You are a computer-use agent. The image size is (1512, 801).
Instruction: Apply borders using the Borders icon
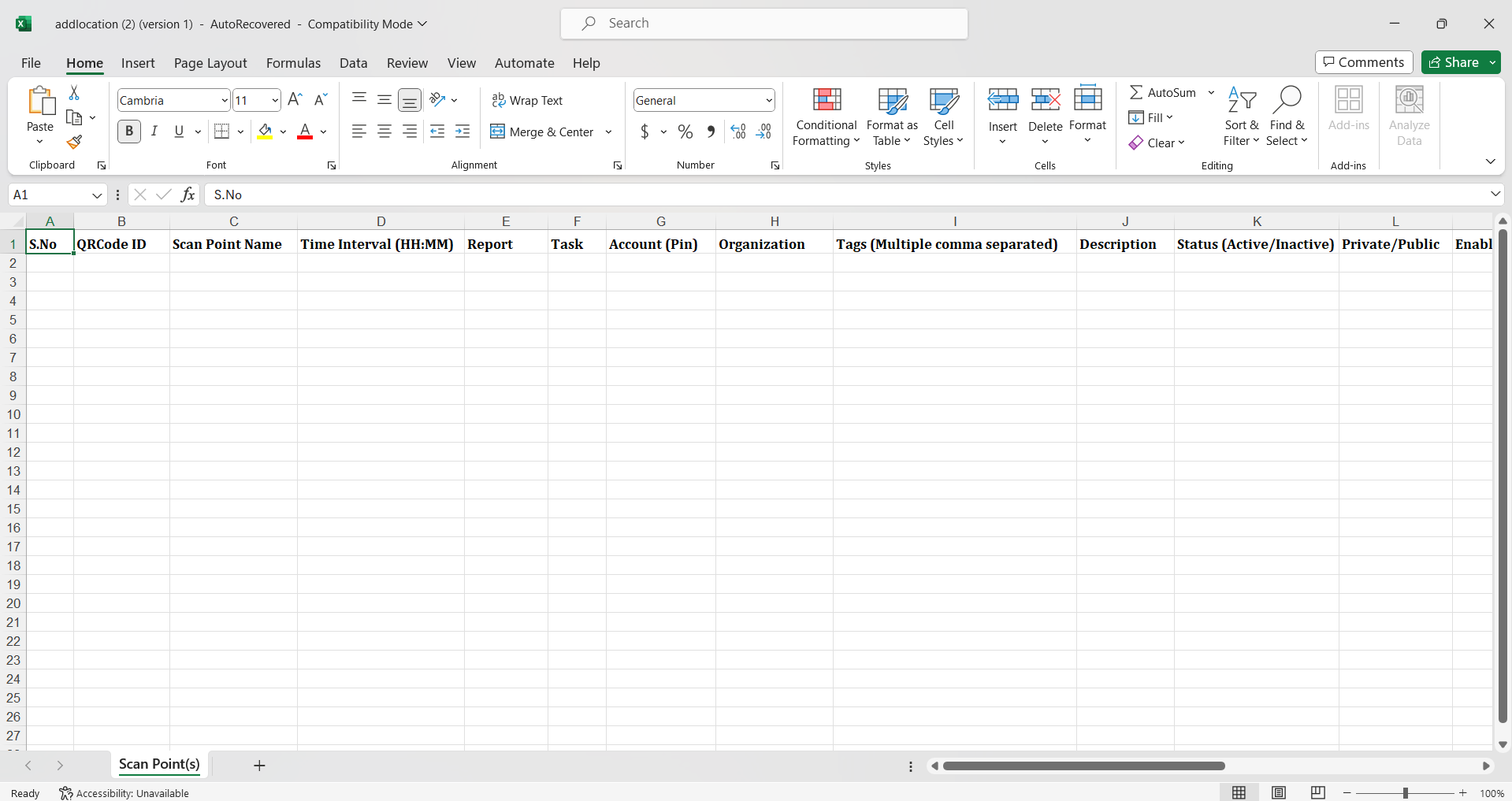coord(222,132)
